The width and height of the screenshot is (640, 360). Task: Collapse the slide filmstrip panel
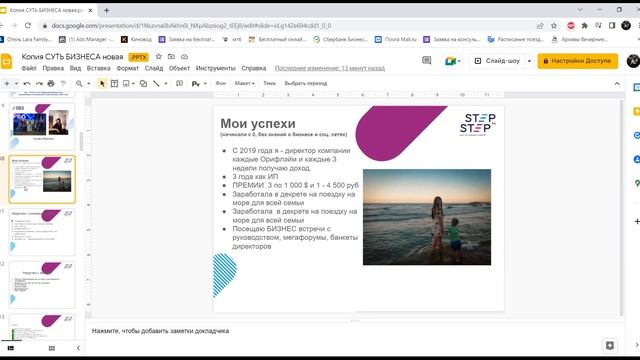[x=78, y=348]
